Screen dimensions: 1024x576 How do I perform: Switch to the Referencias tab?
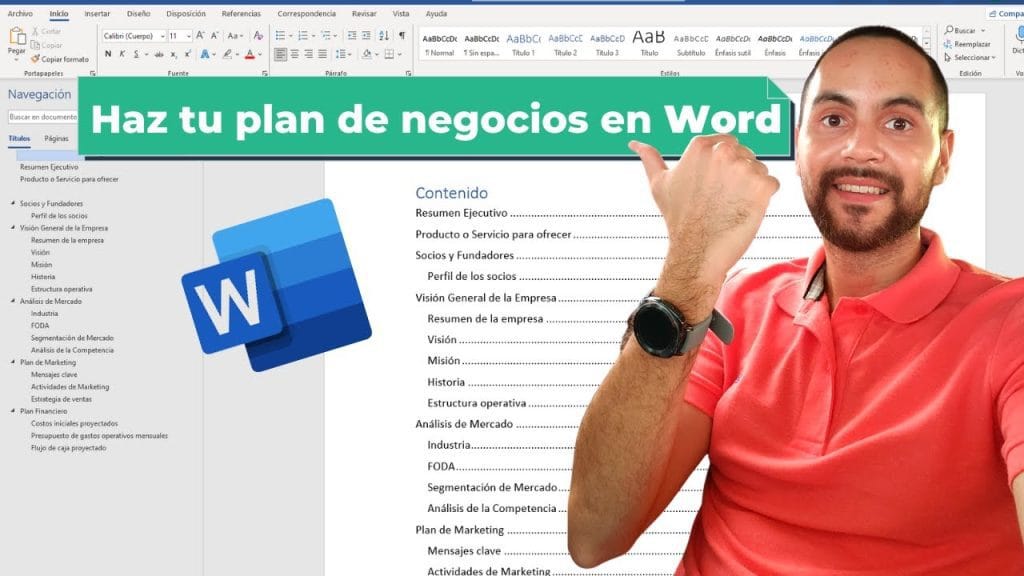241,14
